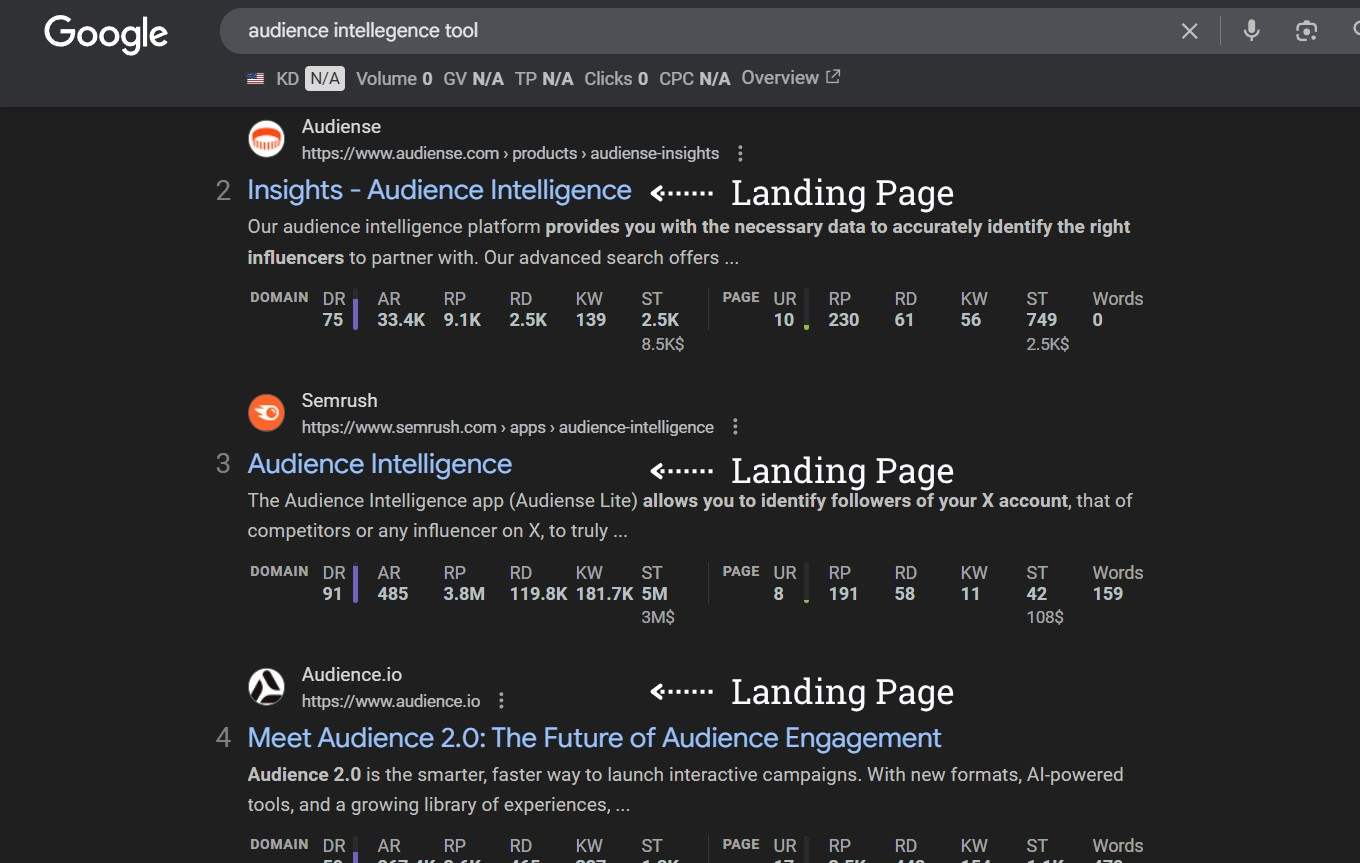Click Audiense domain KW value 139

[591, 320]
